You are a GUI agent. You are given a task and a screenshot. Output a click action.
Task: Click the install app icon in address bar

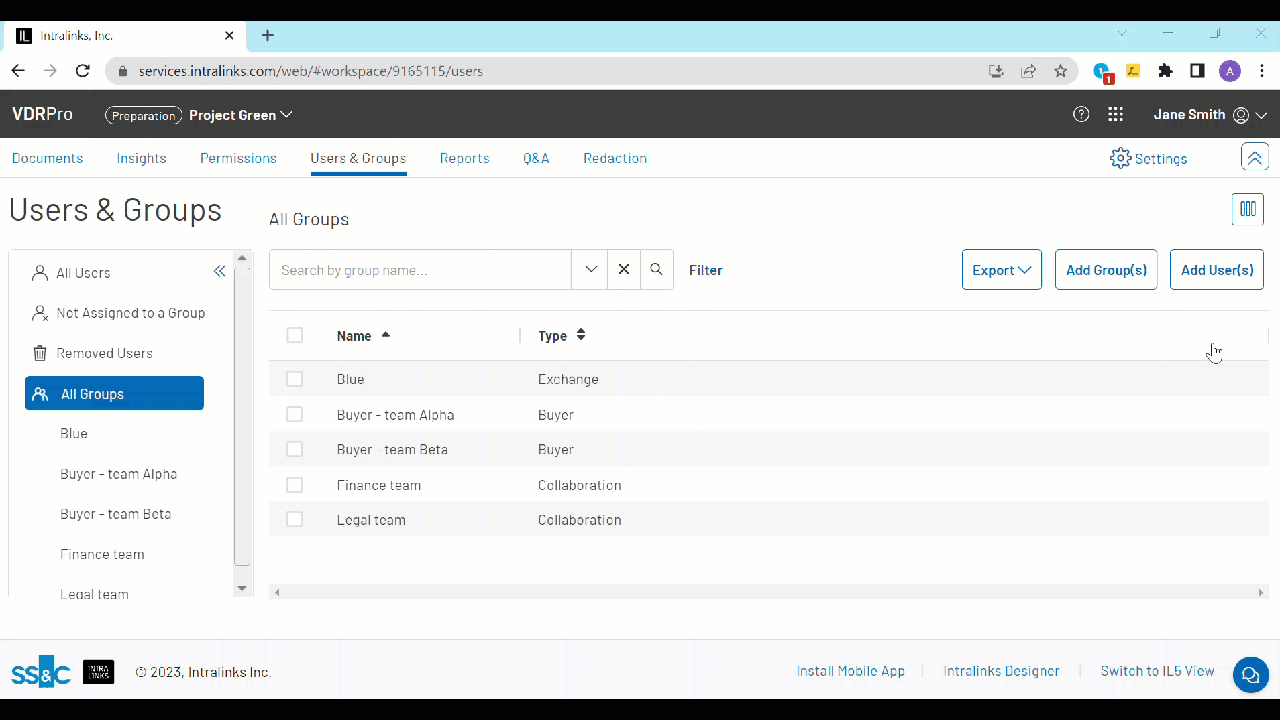point(996,71)
